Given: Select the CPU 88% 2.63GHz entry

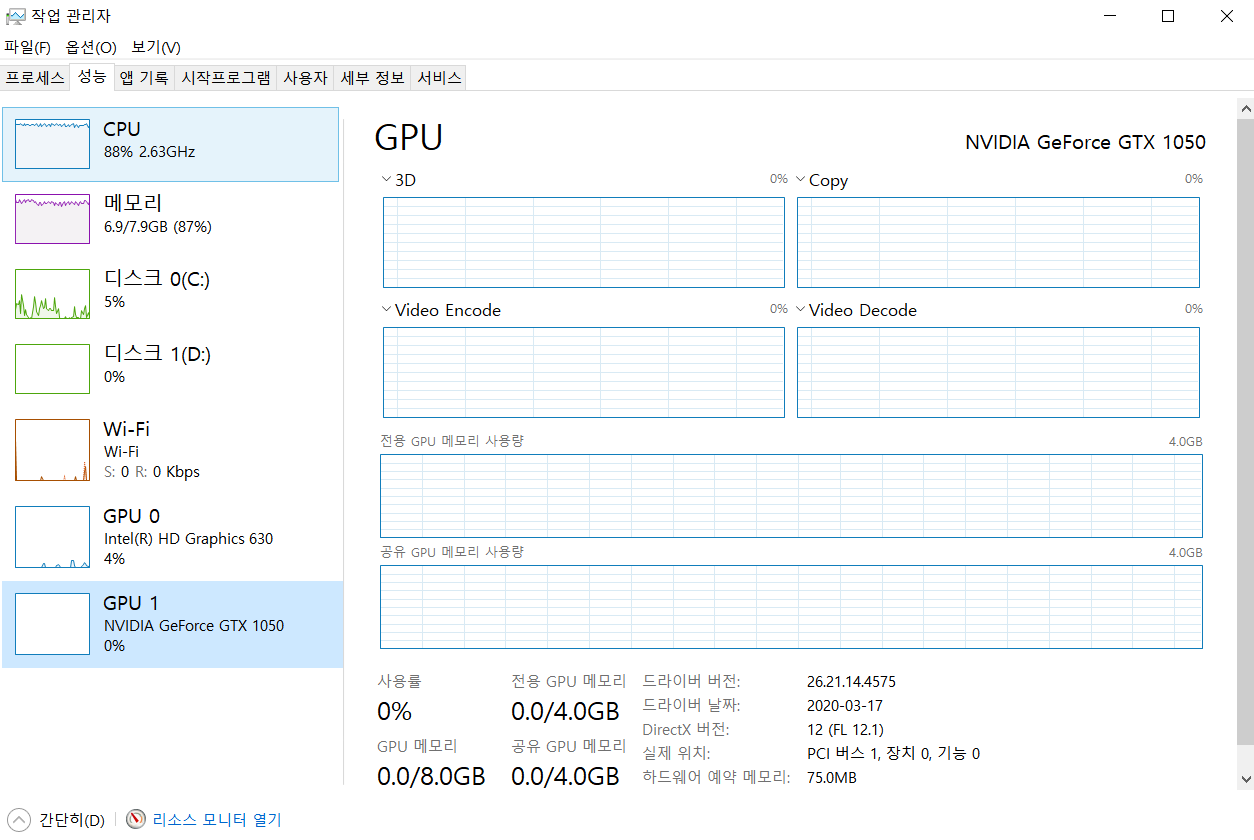Looking at the screenshot, I should point(171,145).
